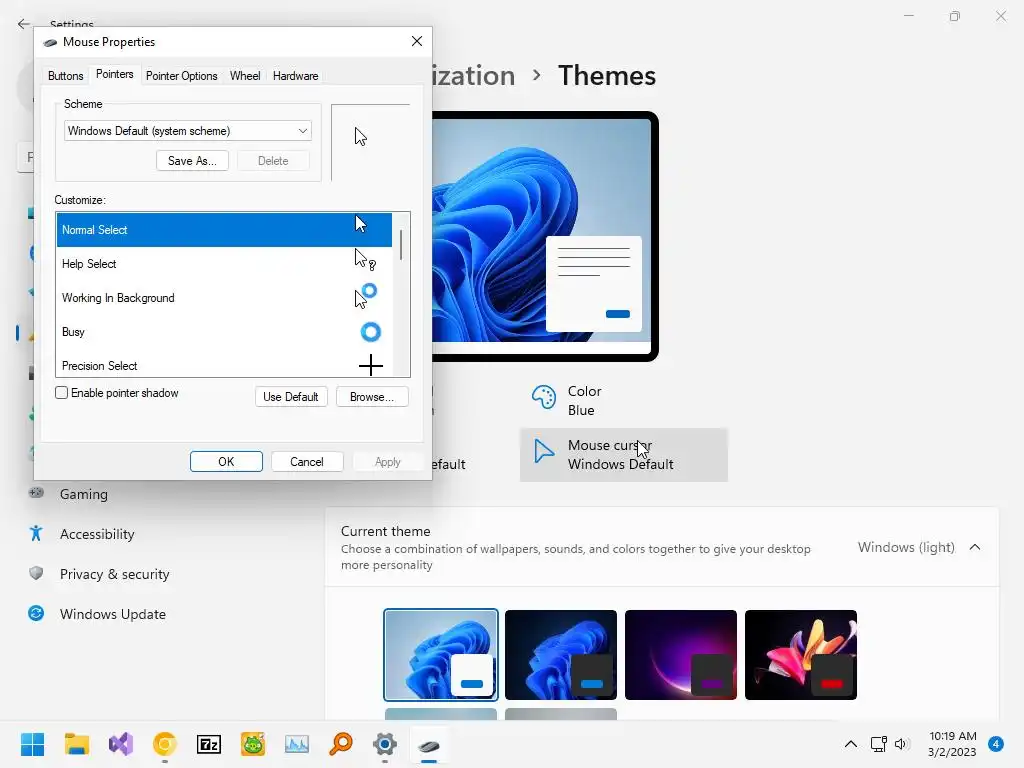This screenshot has width=1024, height=768.
Task: Switch to the Wheel tab
Action: point(245,76)
